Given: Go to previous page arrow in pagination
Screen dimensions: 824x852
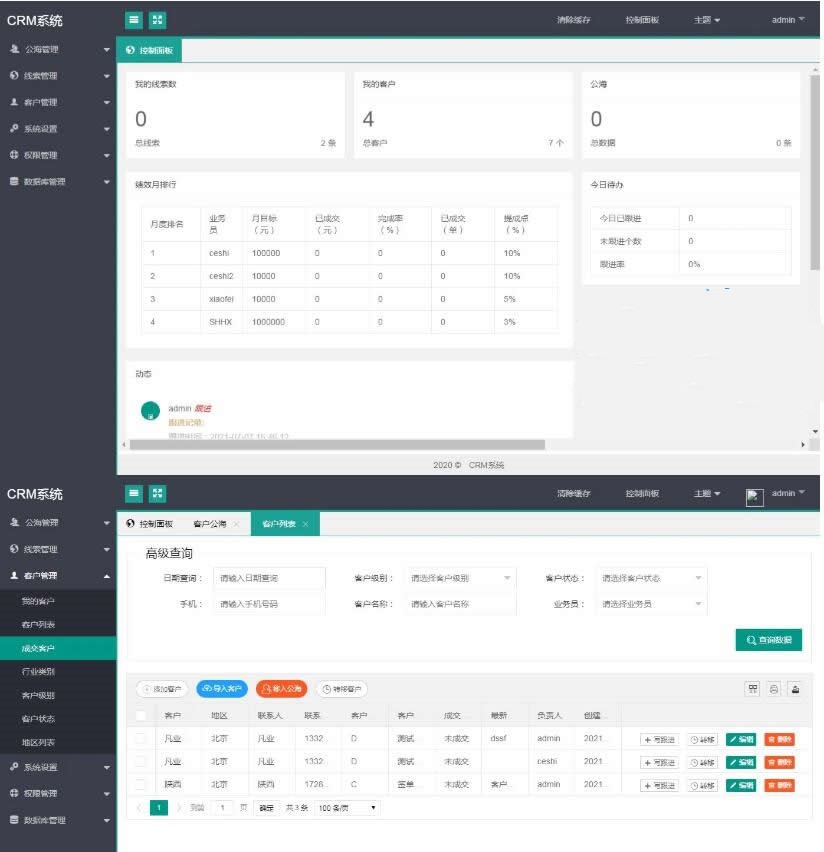Looking at the screenshot, I should coord(139,807).
